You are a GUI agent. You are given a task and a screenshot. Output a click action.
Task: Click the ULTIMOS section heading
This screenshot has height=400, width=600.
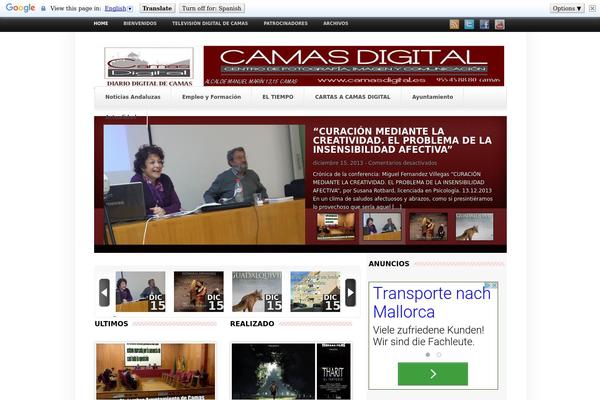[111, 324]
